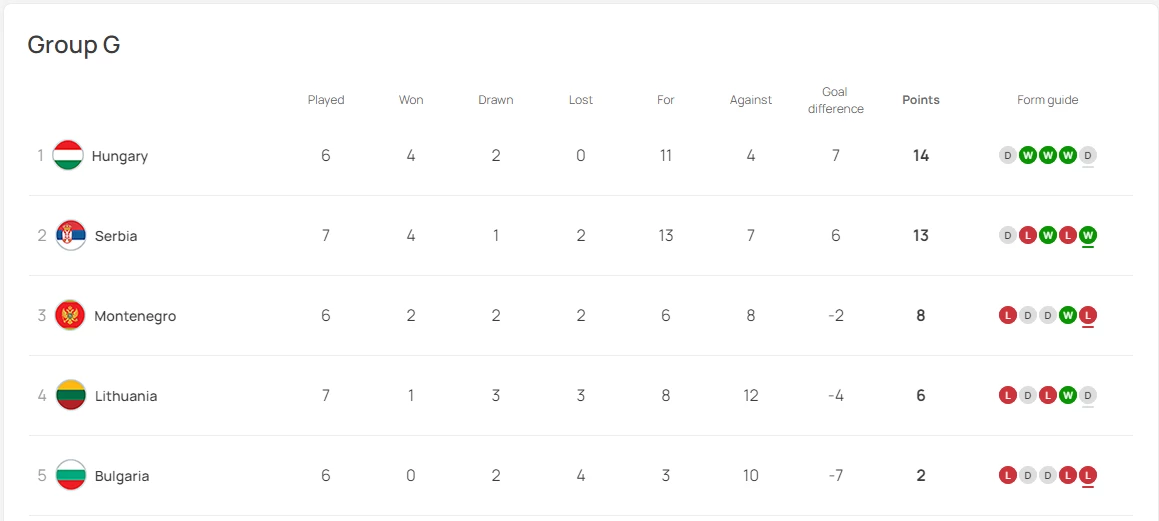
Task: Click the Montenegro flag icon
Action: pyautogui.click(x=70, y=316)
